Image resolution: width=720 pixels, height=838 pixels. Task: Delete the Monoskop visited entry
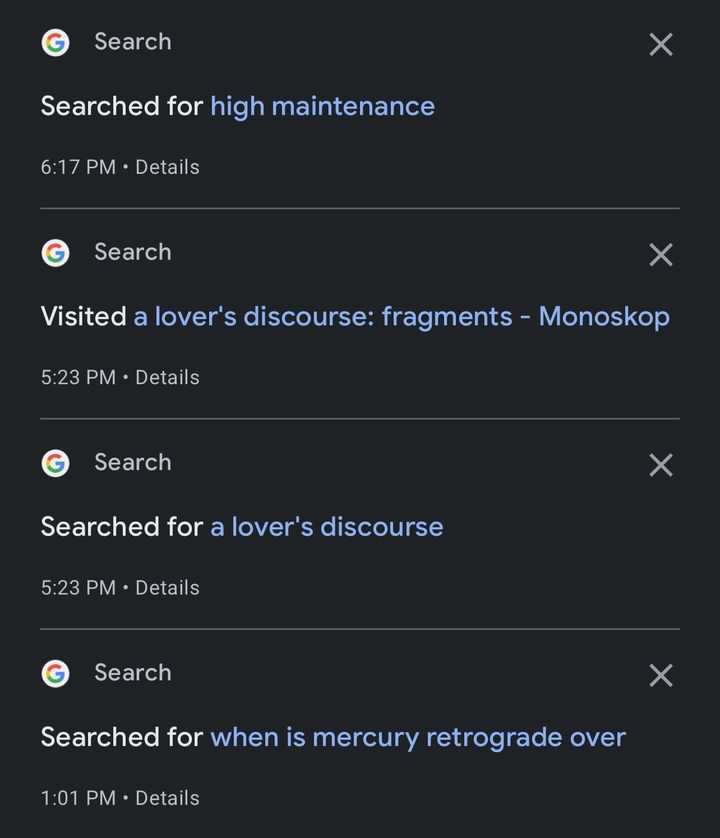[x=661, y=254]
